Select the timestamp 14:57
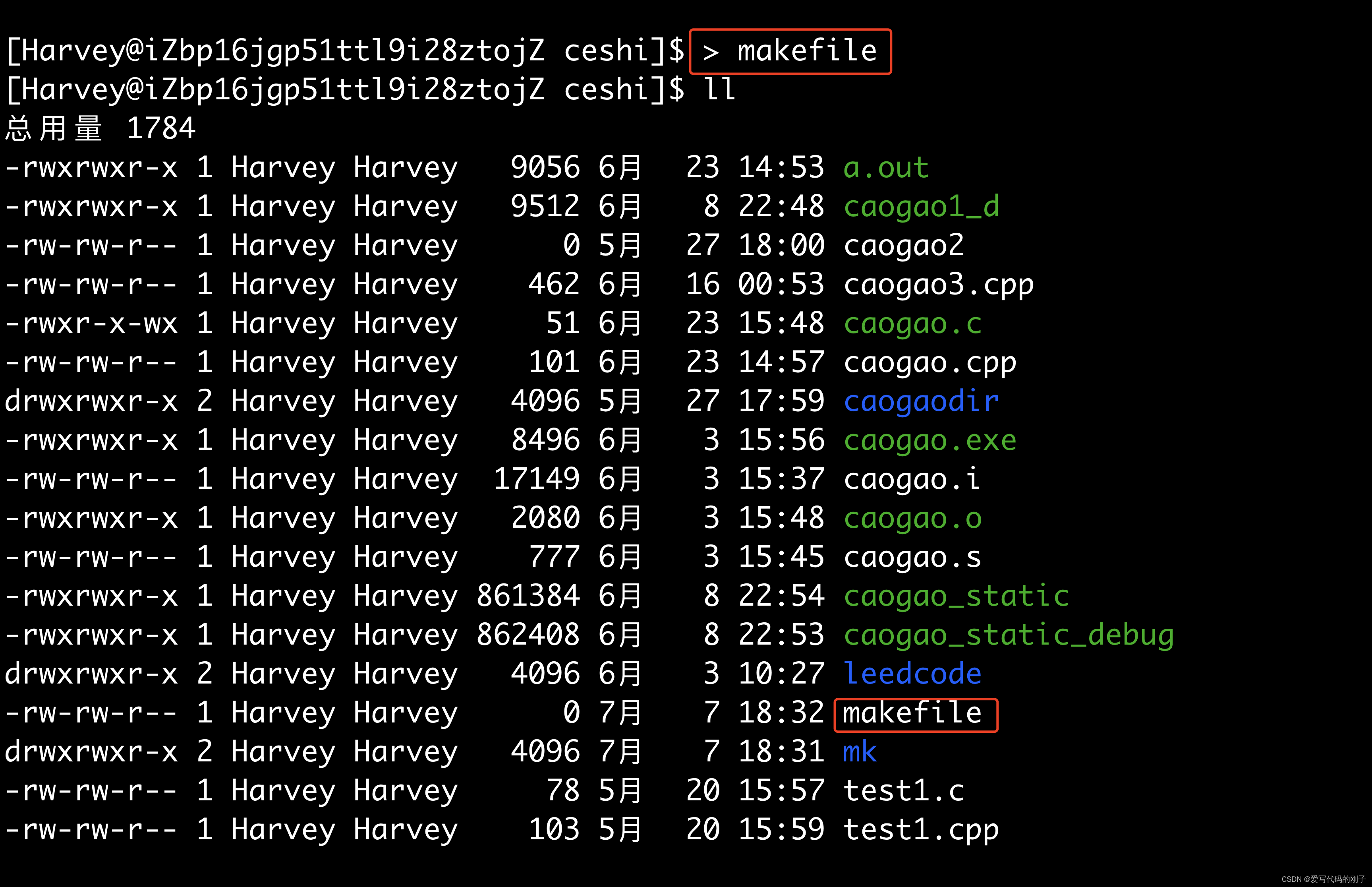This screenshot has width=1372, height=887. point(781,362)
